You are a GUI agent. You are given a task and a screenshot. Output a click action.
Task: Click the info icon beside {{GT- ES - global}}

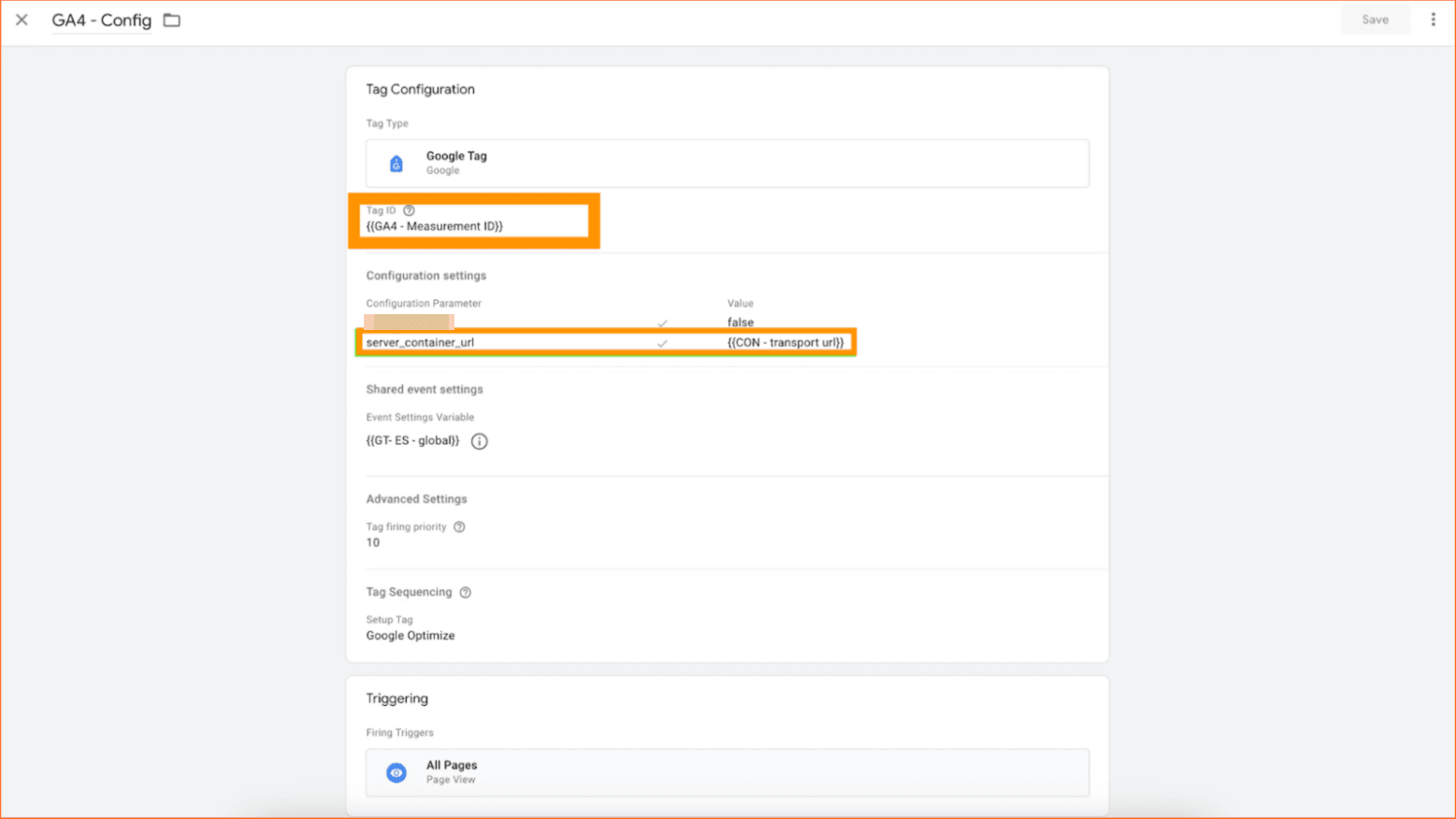click(x=479, y=440)
